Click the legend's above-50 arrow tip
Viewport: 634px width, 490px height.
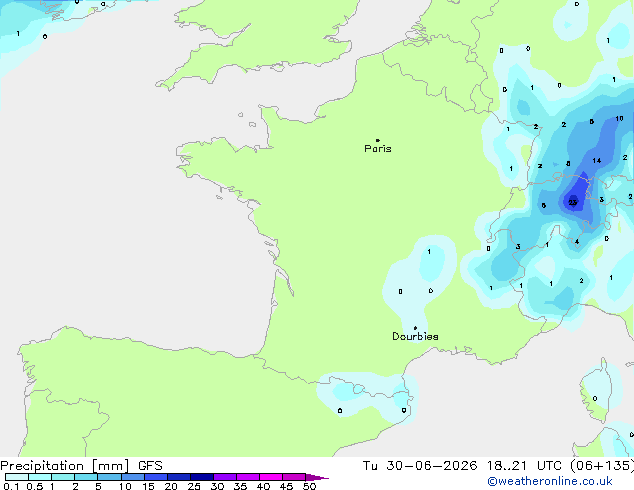317,477
